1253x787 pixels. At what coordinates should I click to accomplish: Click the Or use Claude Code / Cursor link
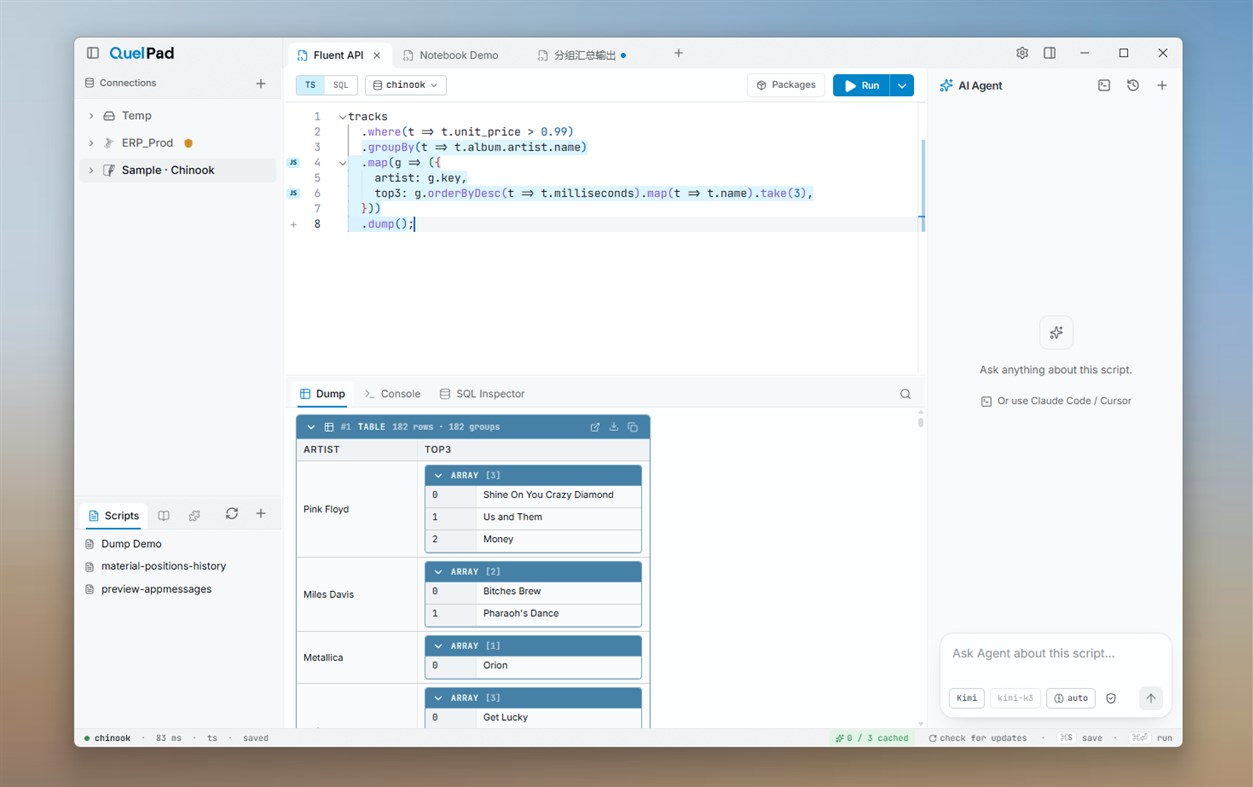(x=1056, y=401)
